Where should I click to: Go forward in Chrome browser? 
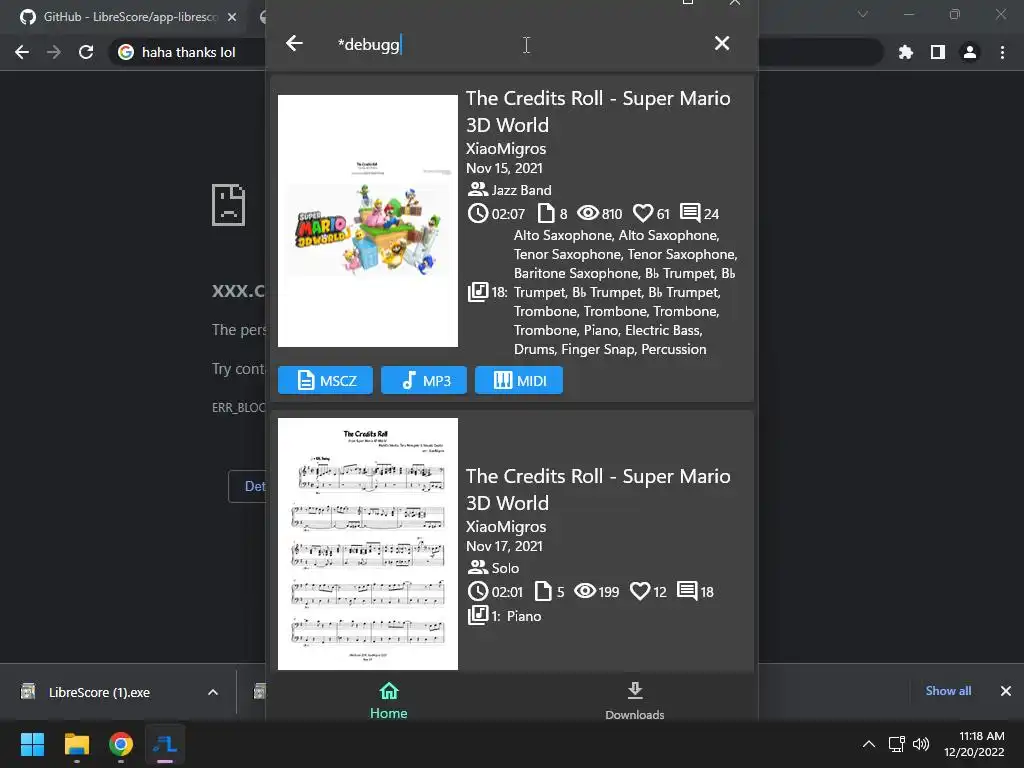click(x=54, y=52)
